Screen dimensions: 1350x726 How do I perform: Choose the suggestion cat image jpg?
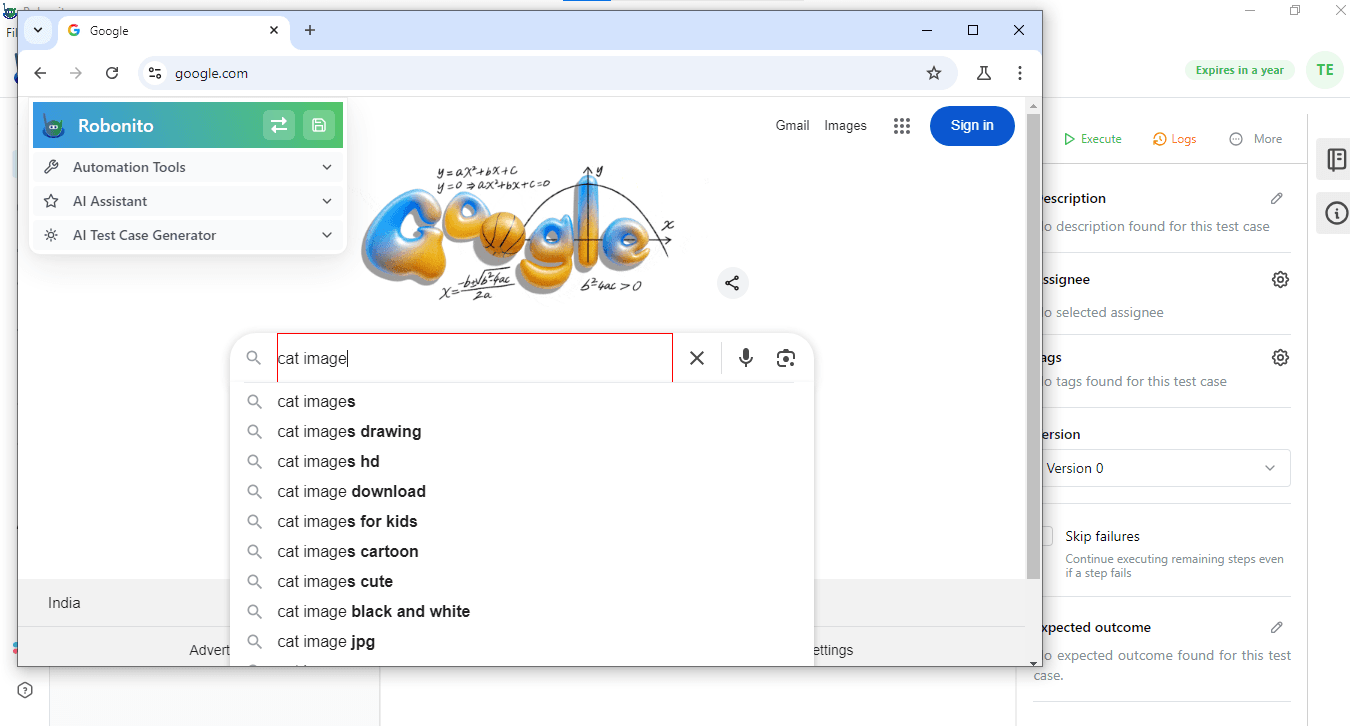point(522,642)
